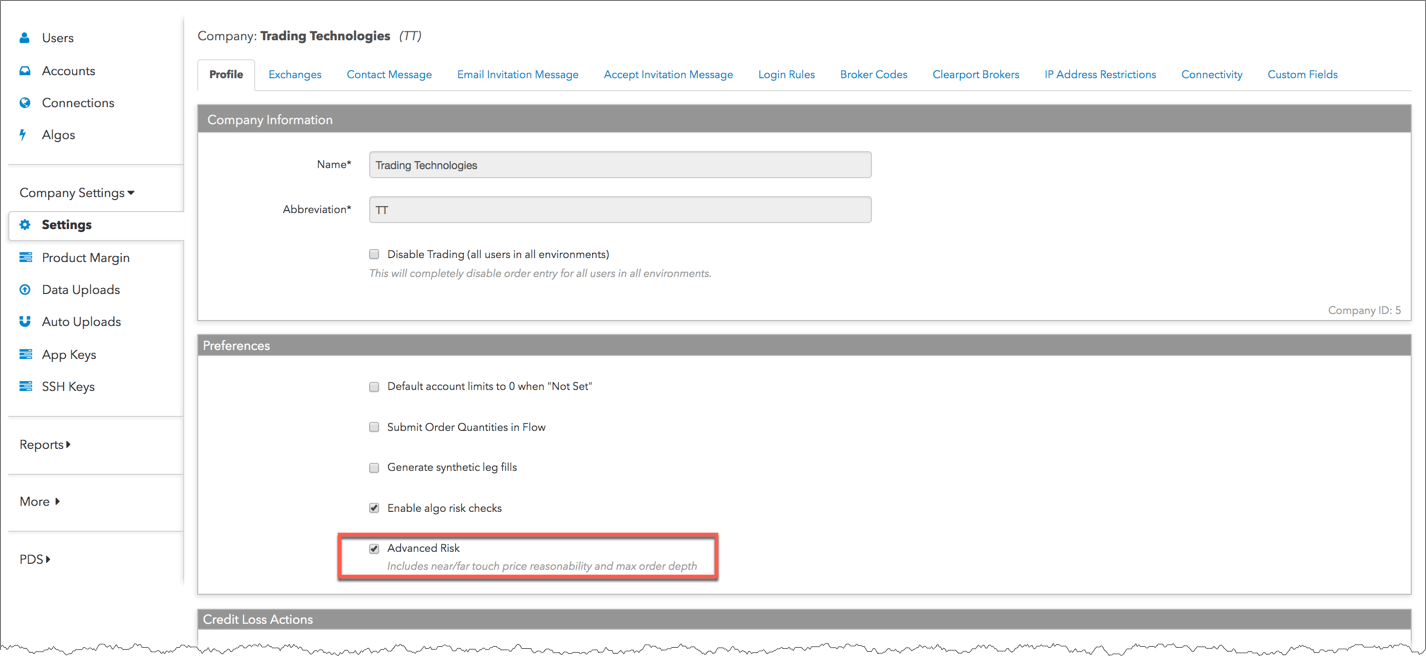The width and height of the screenshot is (1426, 656).
Task: Expand the PDS section
Action: point(35,560)
